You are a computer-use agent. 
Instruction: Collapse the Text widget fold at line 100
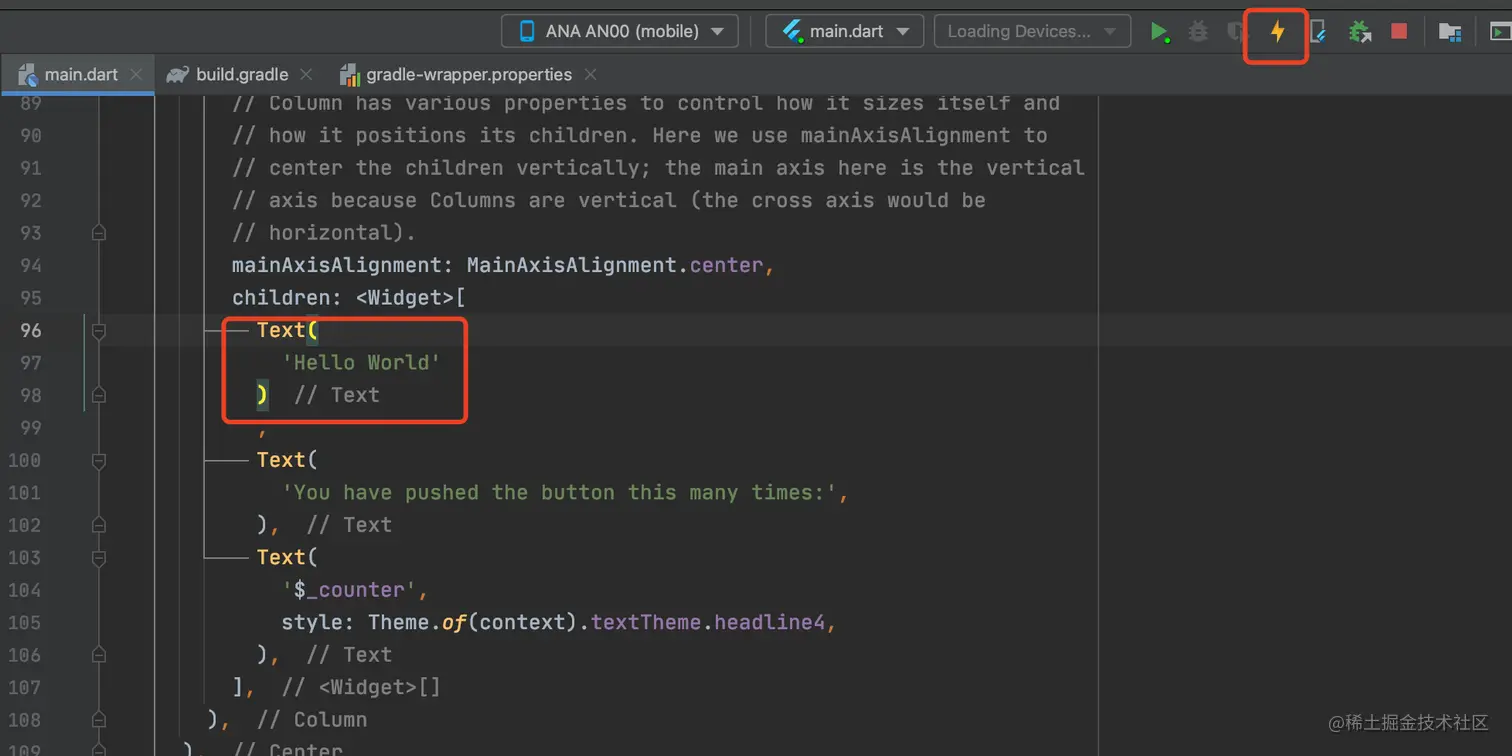(x=98, y=460)
